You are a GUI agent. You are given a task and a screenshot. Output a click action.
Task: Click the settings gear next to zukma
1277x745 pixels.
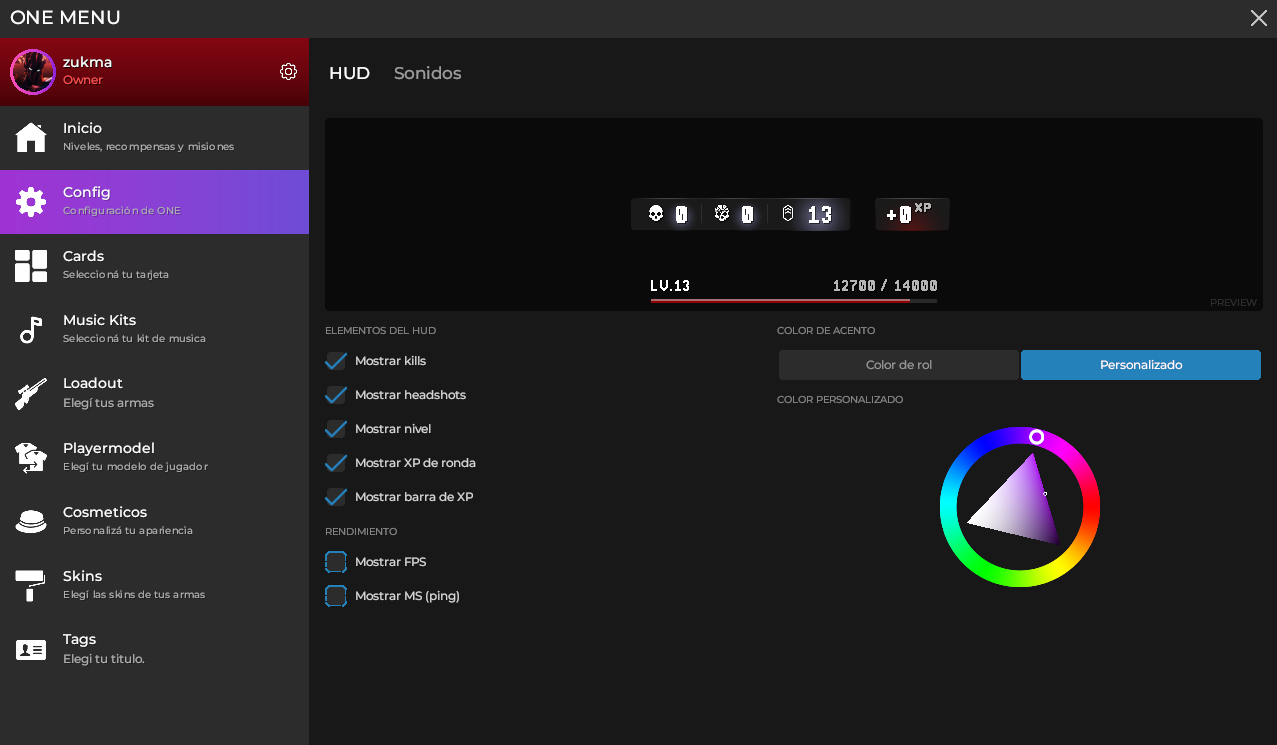pos(288,71)
